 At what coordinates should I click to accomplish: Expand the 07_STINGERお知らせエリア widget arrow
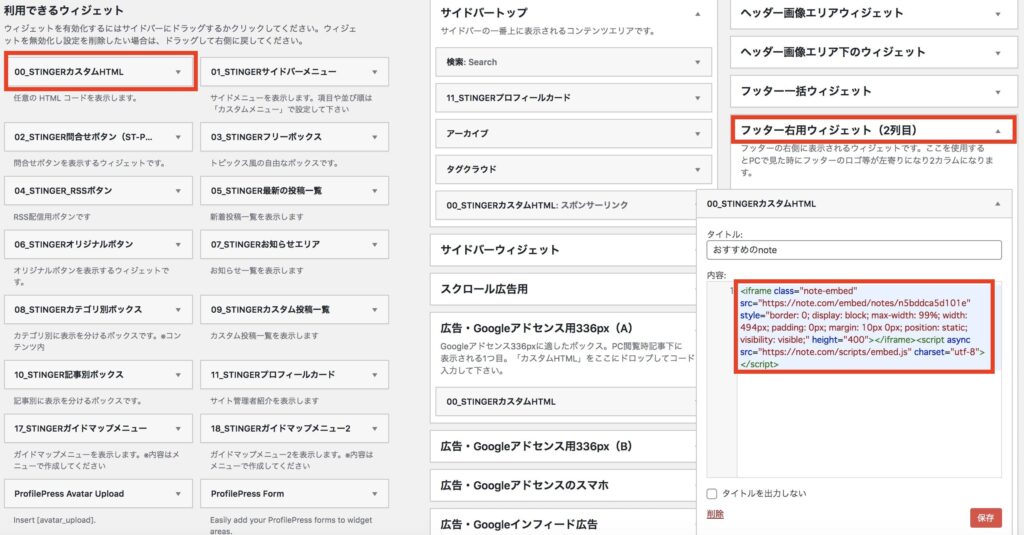coord(375,244)
